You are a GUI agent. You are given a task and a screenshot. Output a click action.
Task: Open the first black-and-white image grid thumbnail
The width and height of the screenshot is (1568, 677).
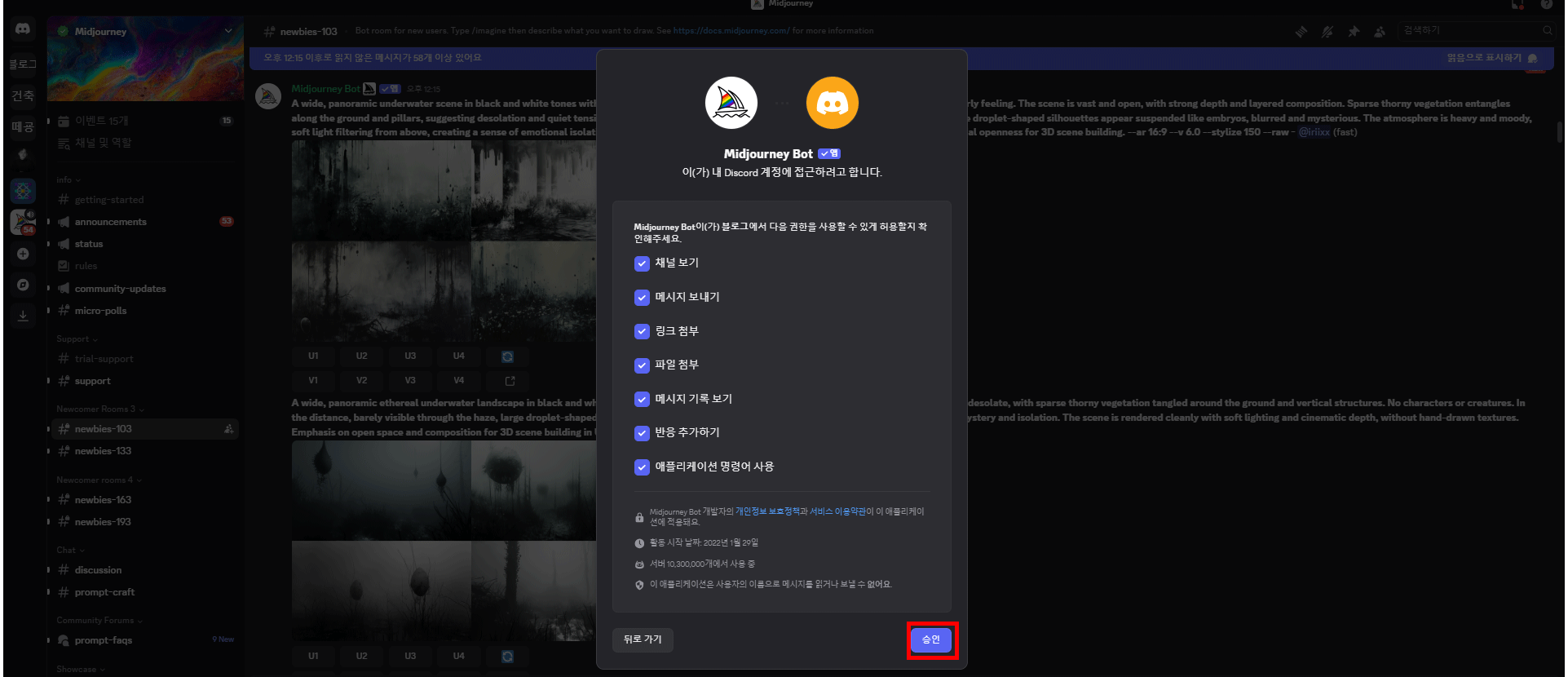point(444,241)
